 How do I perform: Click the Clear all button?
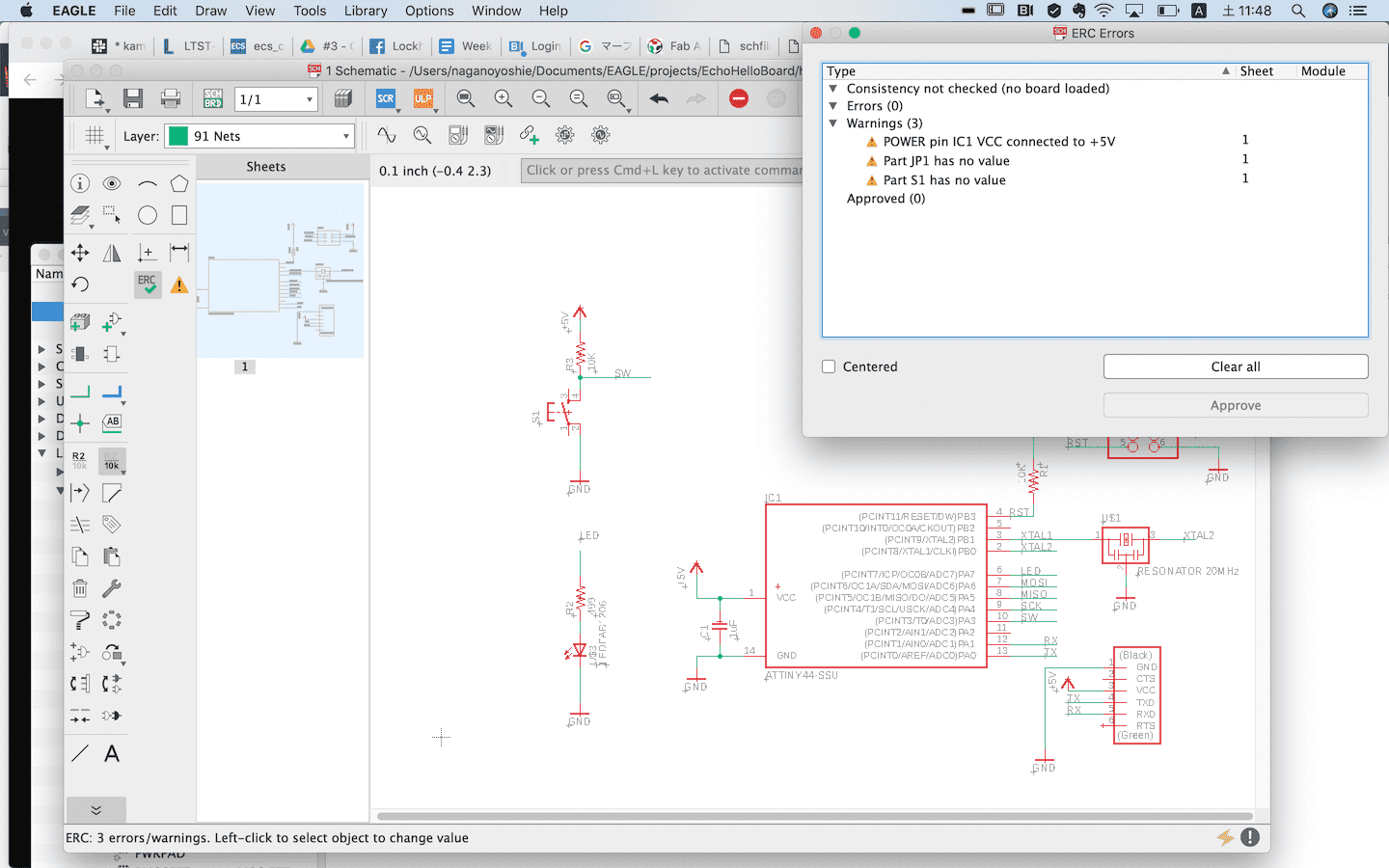tap(1235, 366)
